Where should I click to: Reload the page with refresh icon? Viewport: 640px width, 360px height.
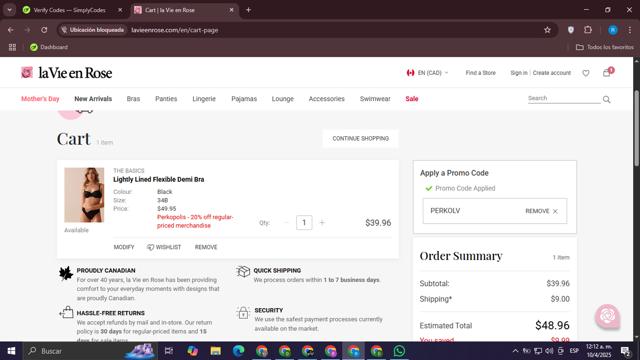coord(44,30)
